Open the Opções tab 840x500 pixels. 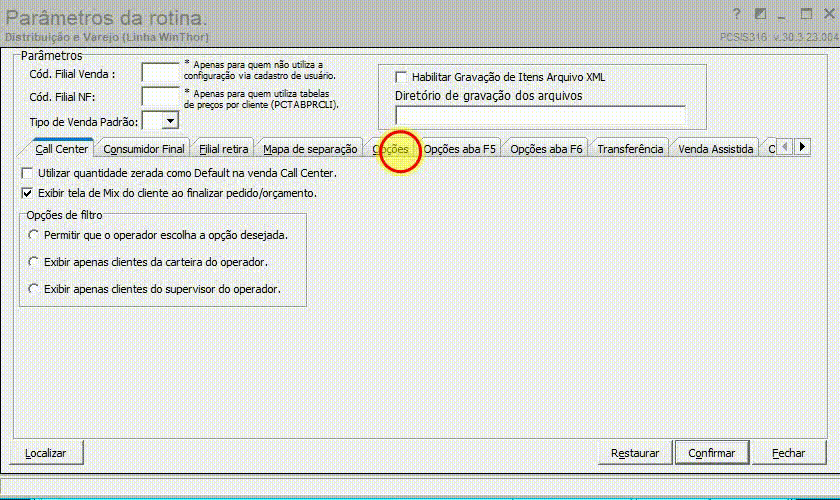pyautogui.click(x=391, y=149)
